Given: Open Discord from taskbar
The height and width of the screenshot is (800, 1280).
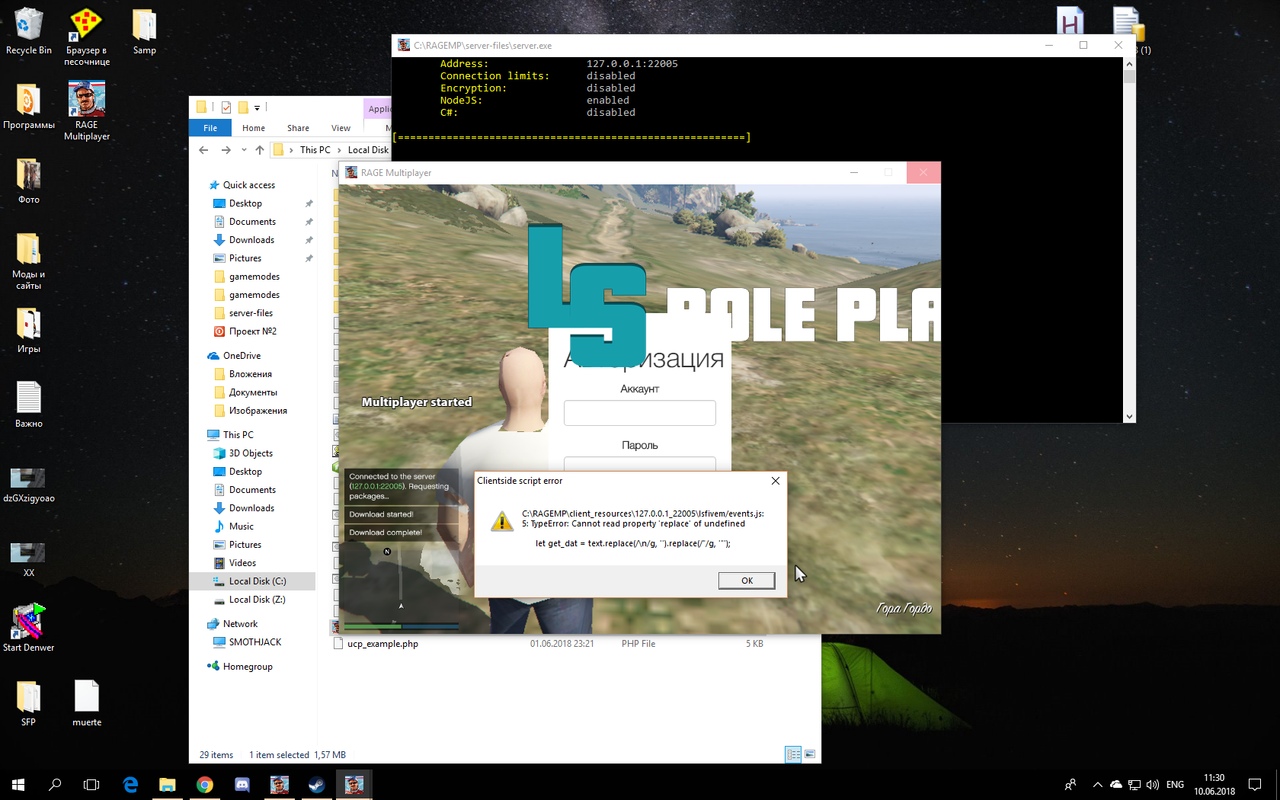Looking at the screenshot, I should click(241, 785).
